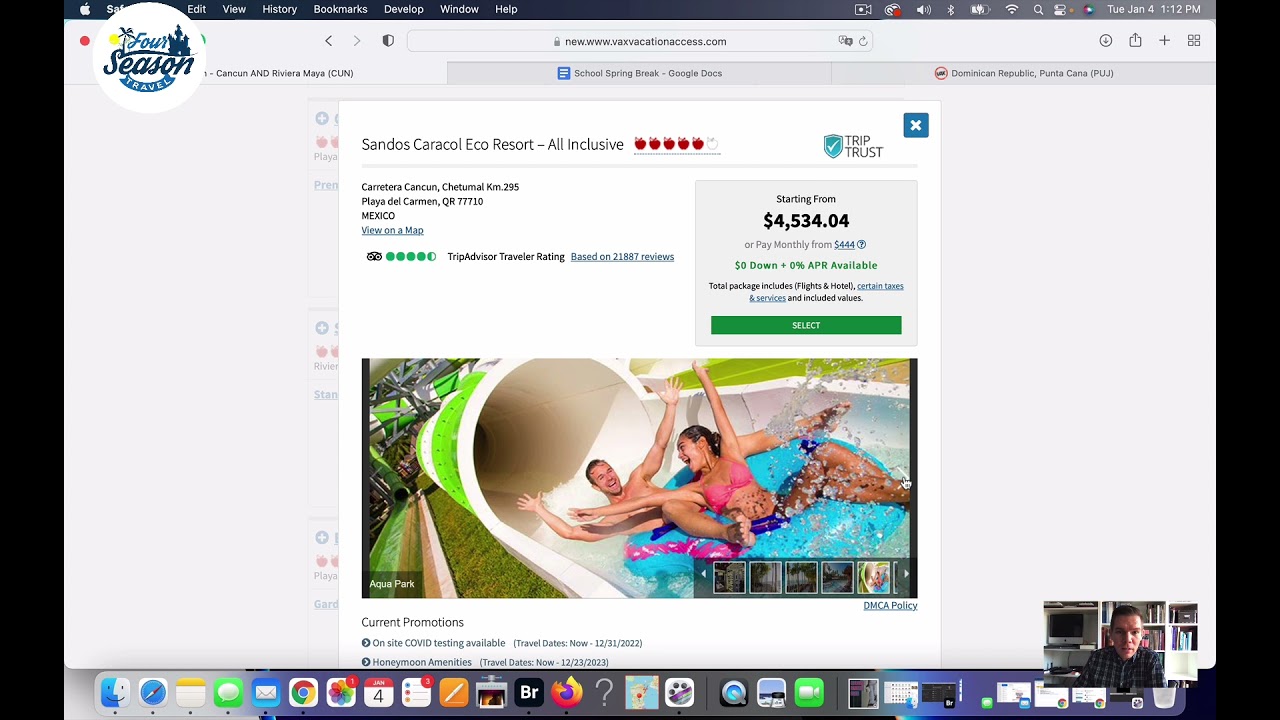Click the screen recording camera menu bar icon
This screenshot has width=1280, height=720.
coord(863,9)
